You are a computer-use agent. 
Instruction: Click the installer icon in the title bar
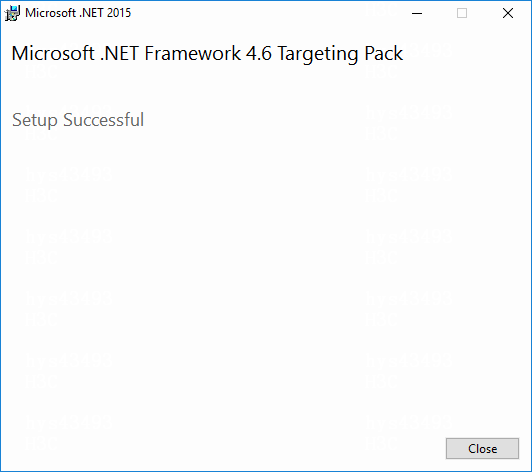click(x=12, y=13)
